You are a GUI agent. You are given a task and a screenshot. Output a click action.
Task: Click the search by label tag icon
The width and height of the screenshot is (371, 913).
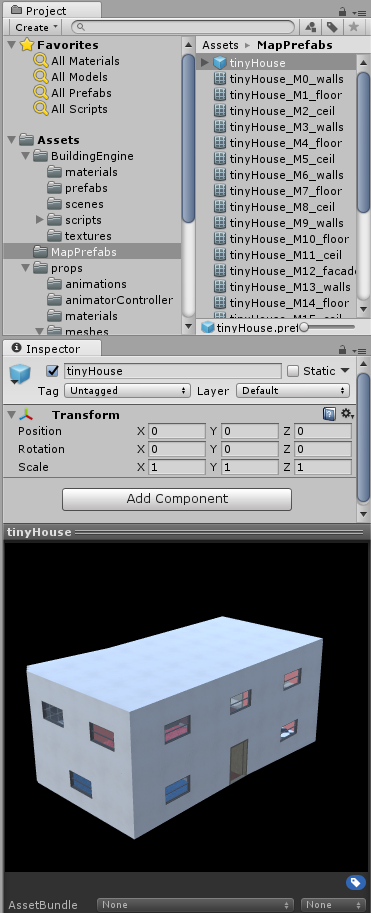click(x=331, y=27)
